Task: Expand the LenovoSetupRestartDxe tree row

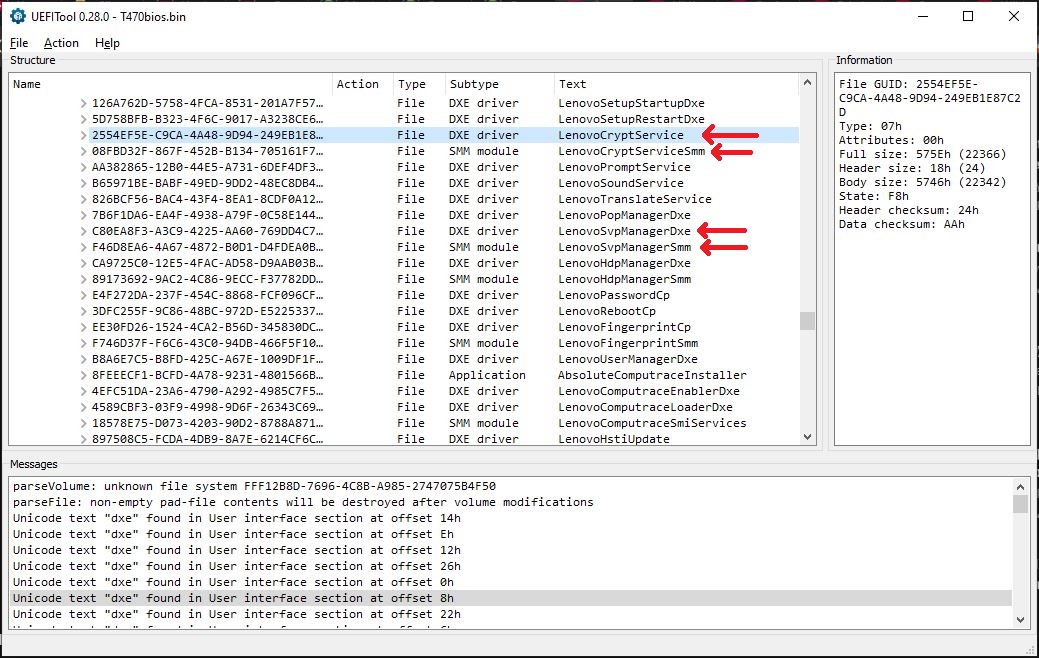Action: click(x=83, y=119)
